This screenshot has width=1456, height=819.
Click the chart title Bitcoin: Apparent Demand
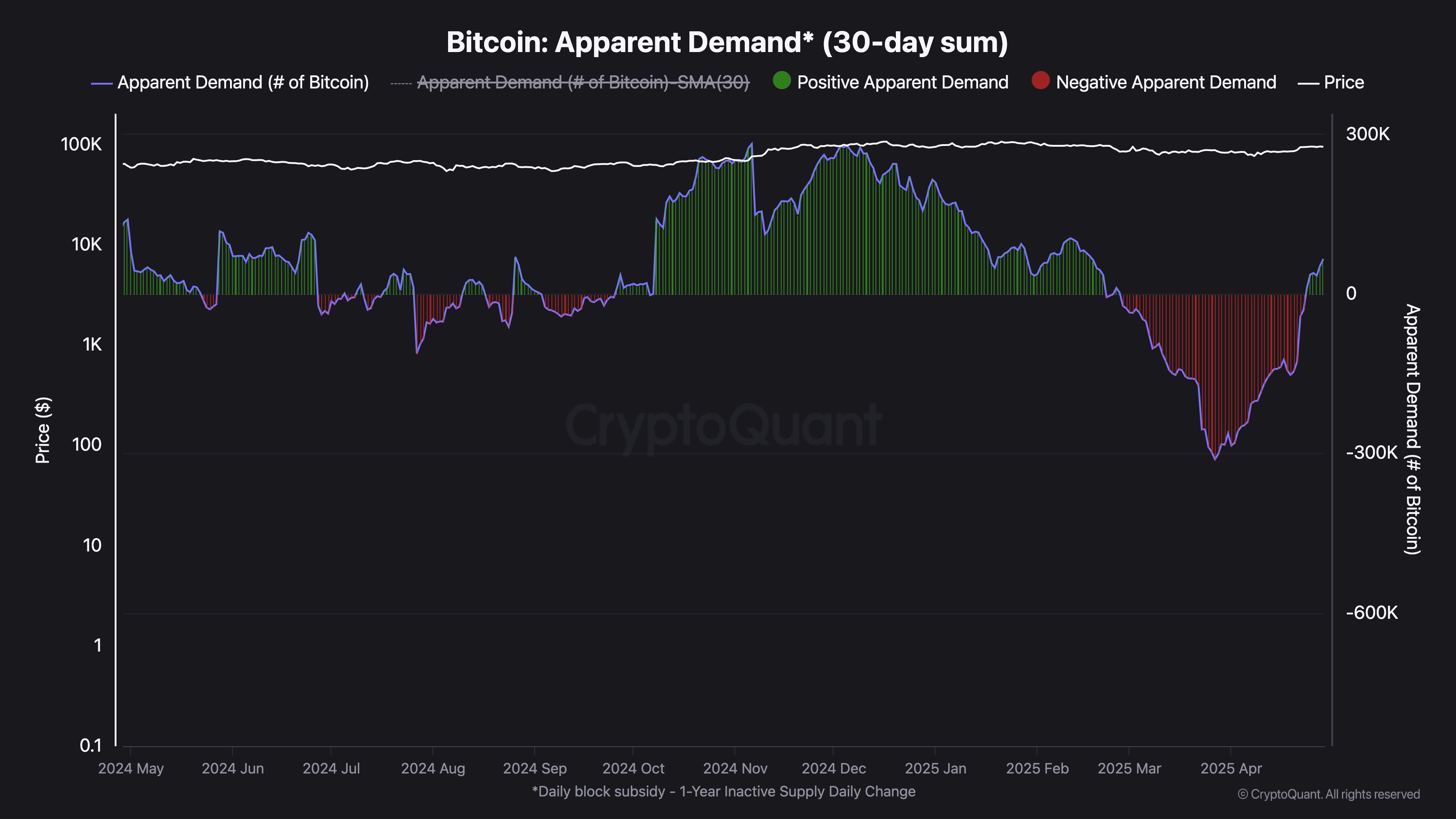[x=727, y=42]
